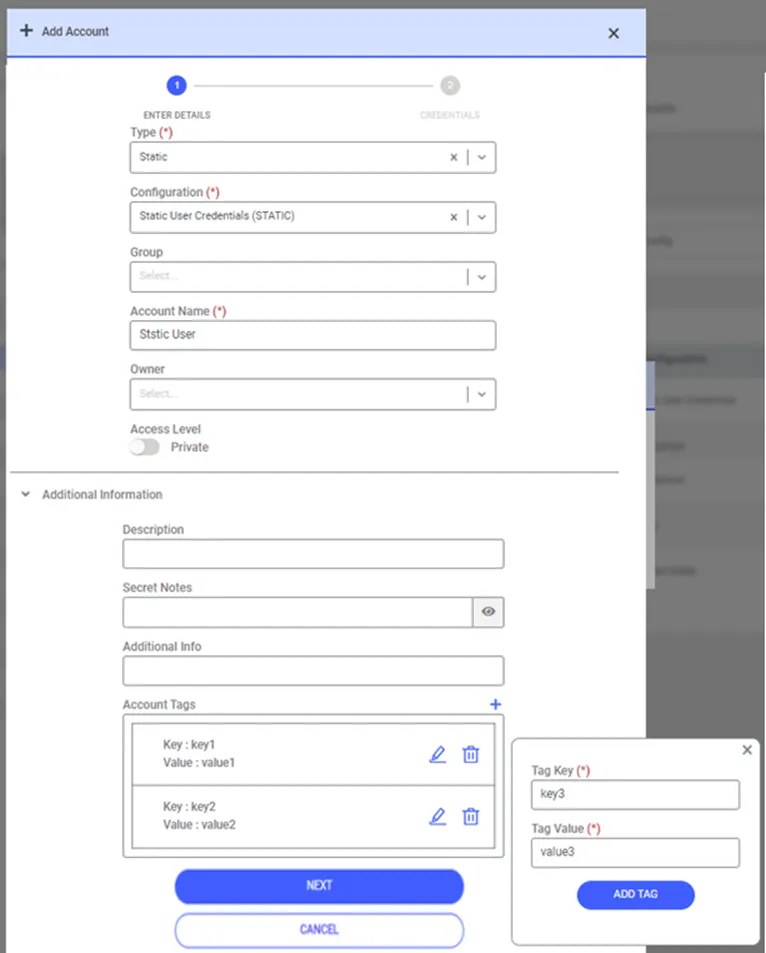Viewport: 766px width, 953px height.
Task: Click the ADD TAG button
Action: tap(635, 895)
